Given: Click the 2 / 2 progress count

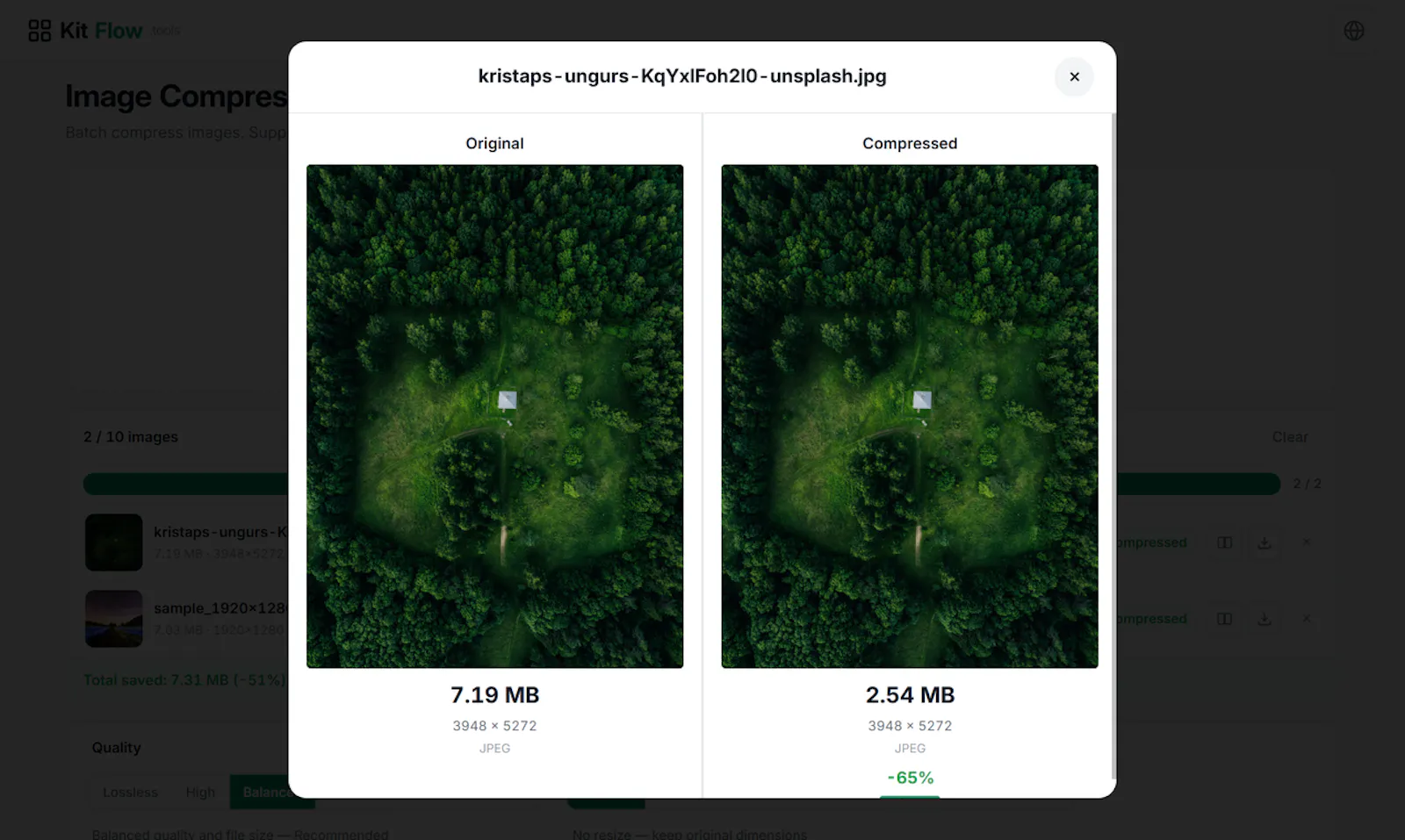Looking at the screenshot, I should tap(1307, 484).
